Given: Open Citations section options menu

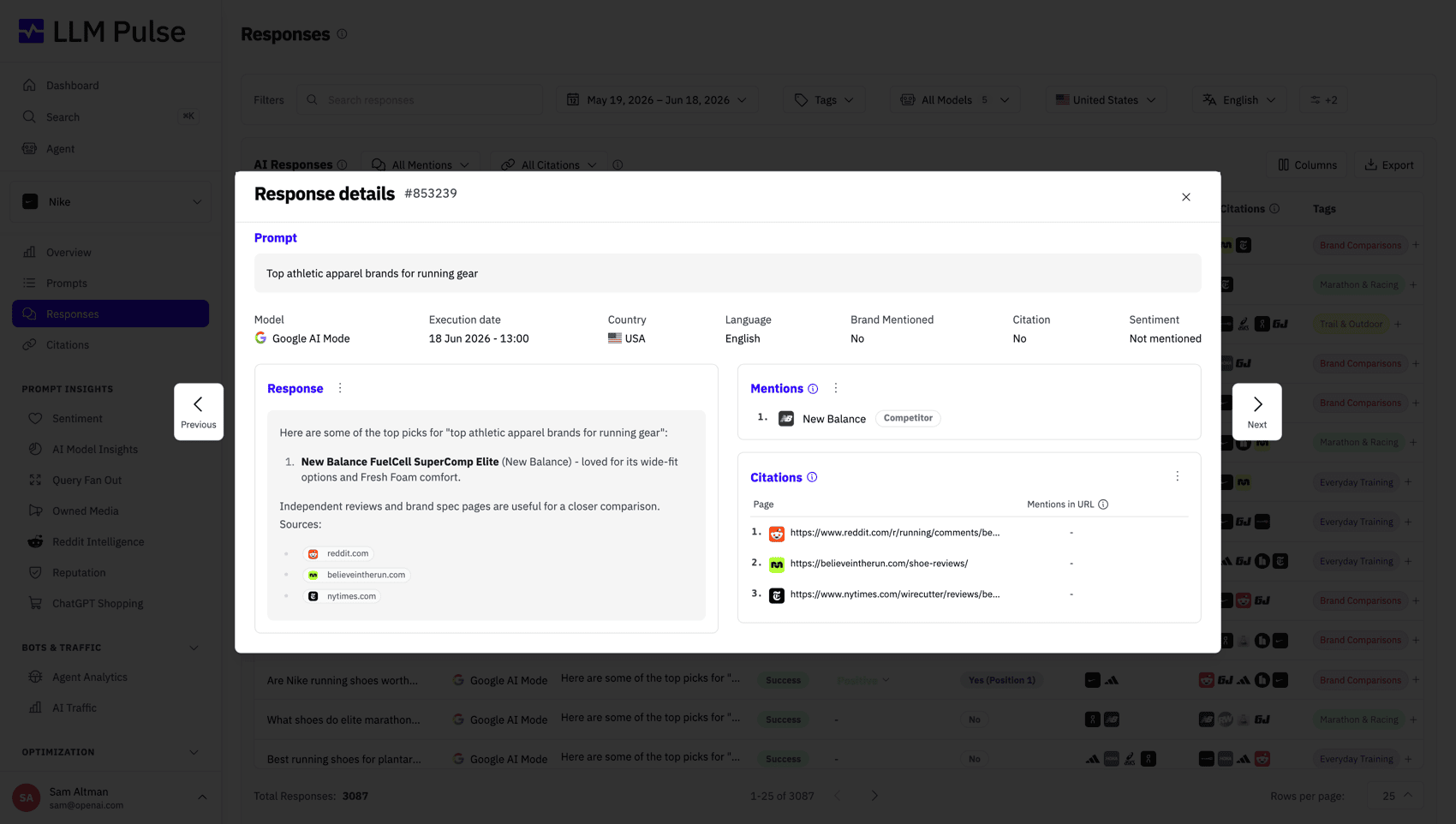Looking at the screenshot, I should pos(1178,476).
